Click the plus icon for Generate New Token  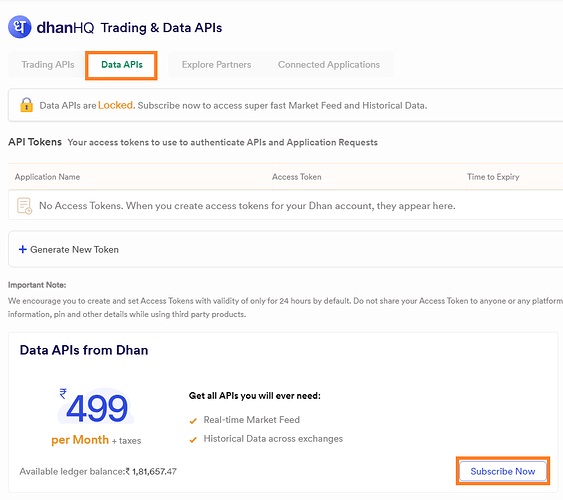[23, 249]
